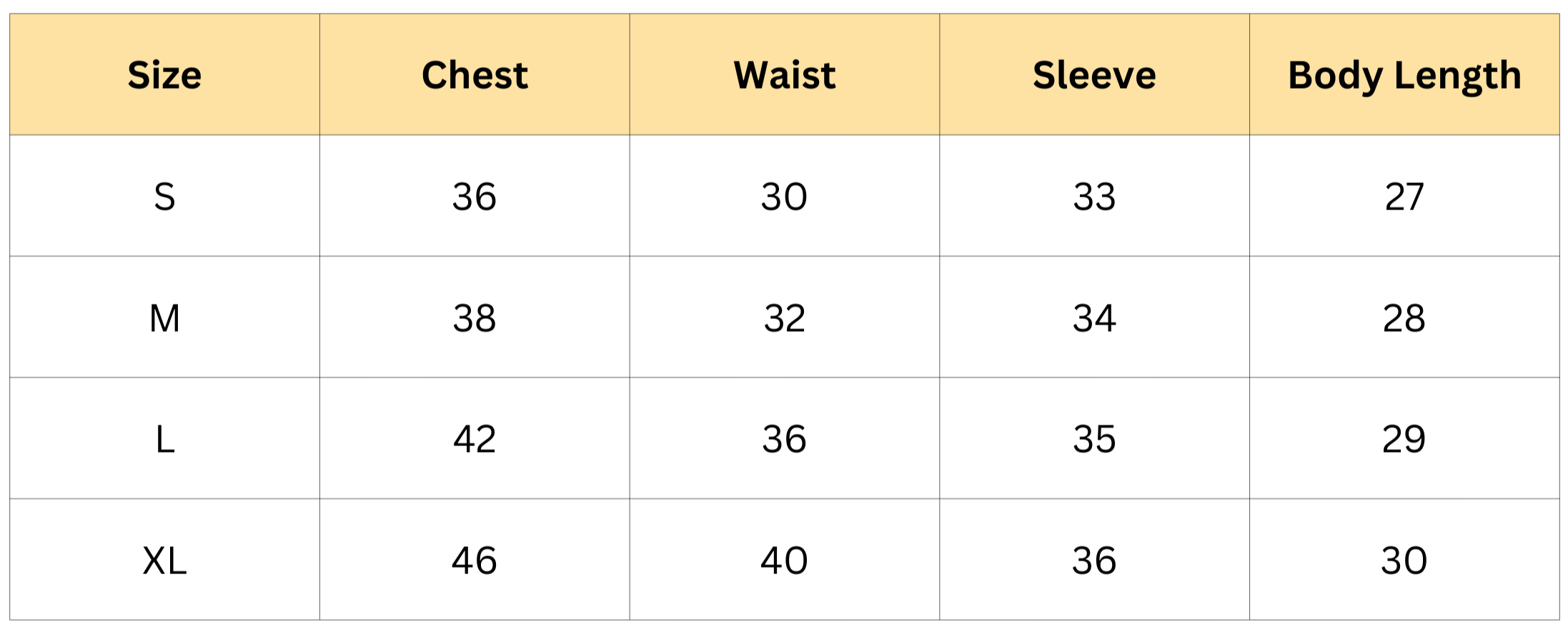
Task: Click the Sleeve column header
Action: point(1094,75)
